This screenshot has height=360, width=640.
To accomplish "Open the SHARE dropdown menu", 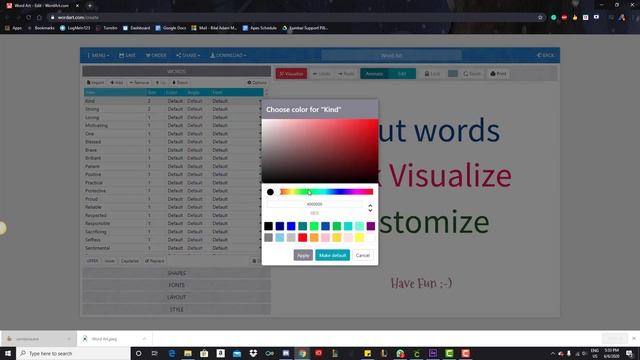I will [188, 55].
